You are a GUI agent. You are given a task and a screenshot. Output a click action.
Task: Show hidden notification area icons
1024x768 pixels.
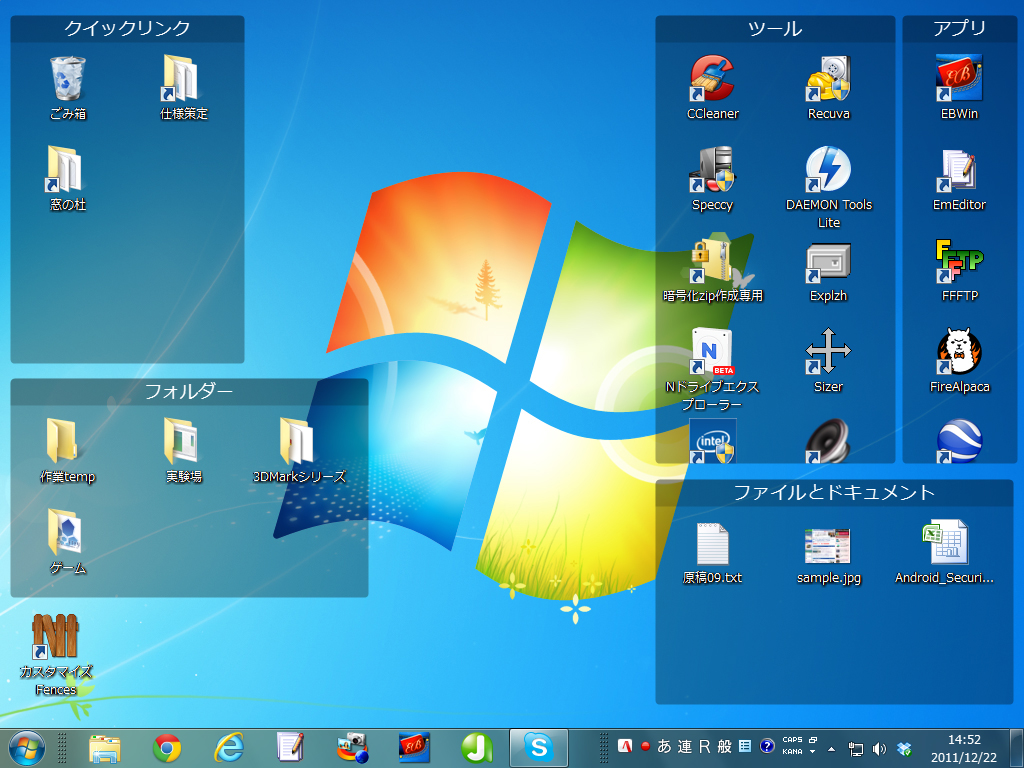coord(831,749)
